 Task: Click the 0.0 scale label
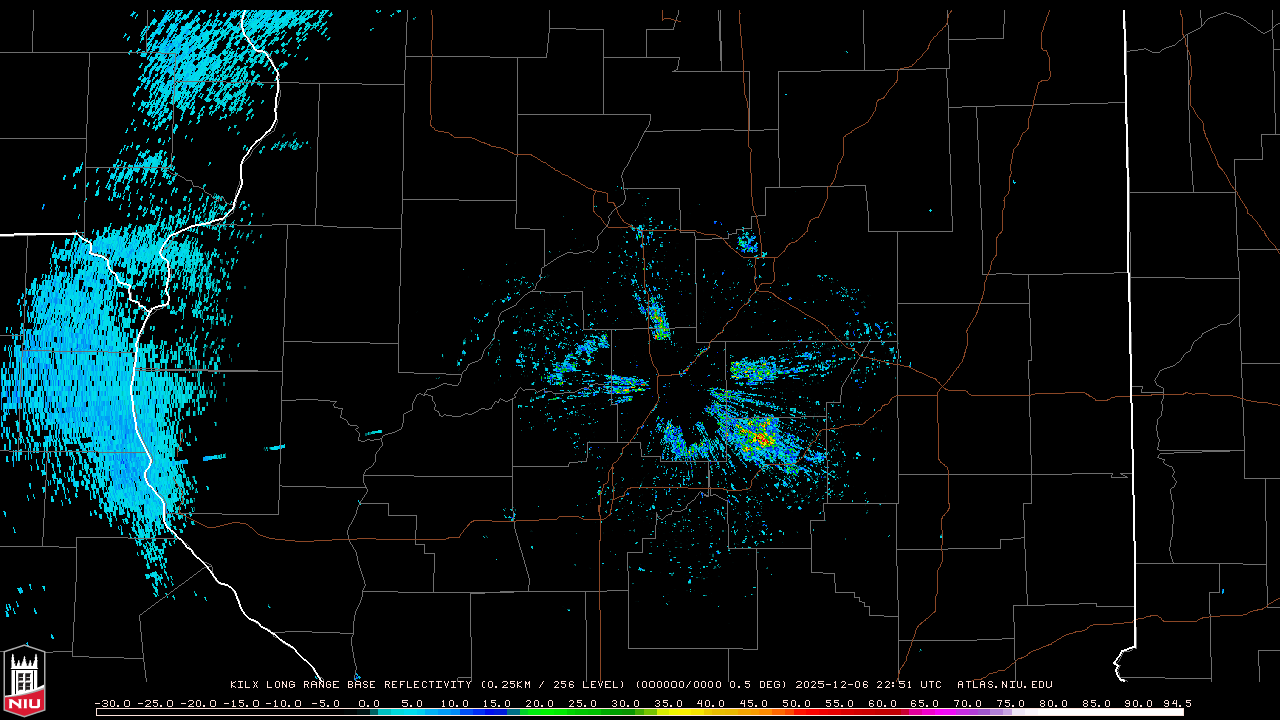(x=369, y=703)
